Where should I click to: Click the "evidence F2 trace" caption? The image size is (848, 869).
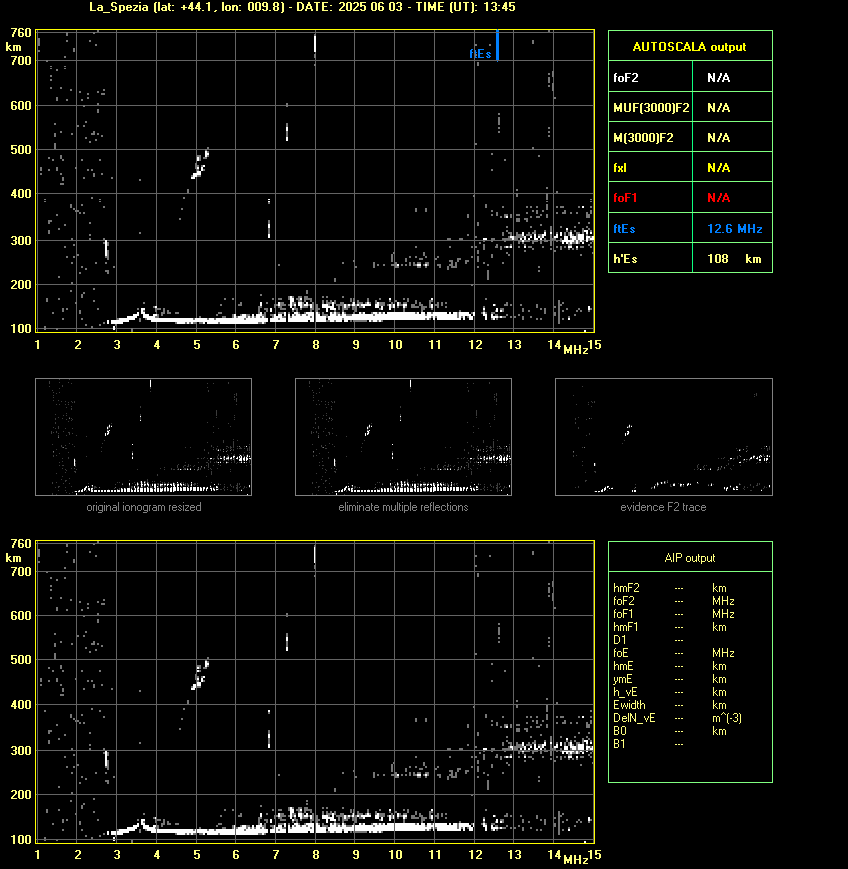pyautogui.click(x=663, y=507)
